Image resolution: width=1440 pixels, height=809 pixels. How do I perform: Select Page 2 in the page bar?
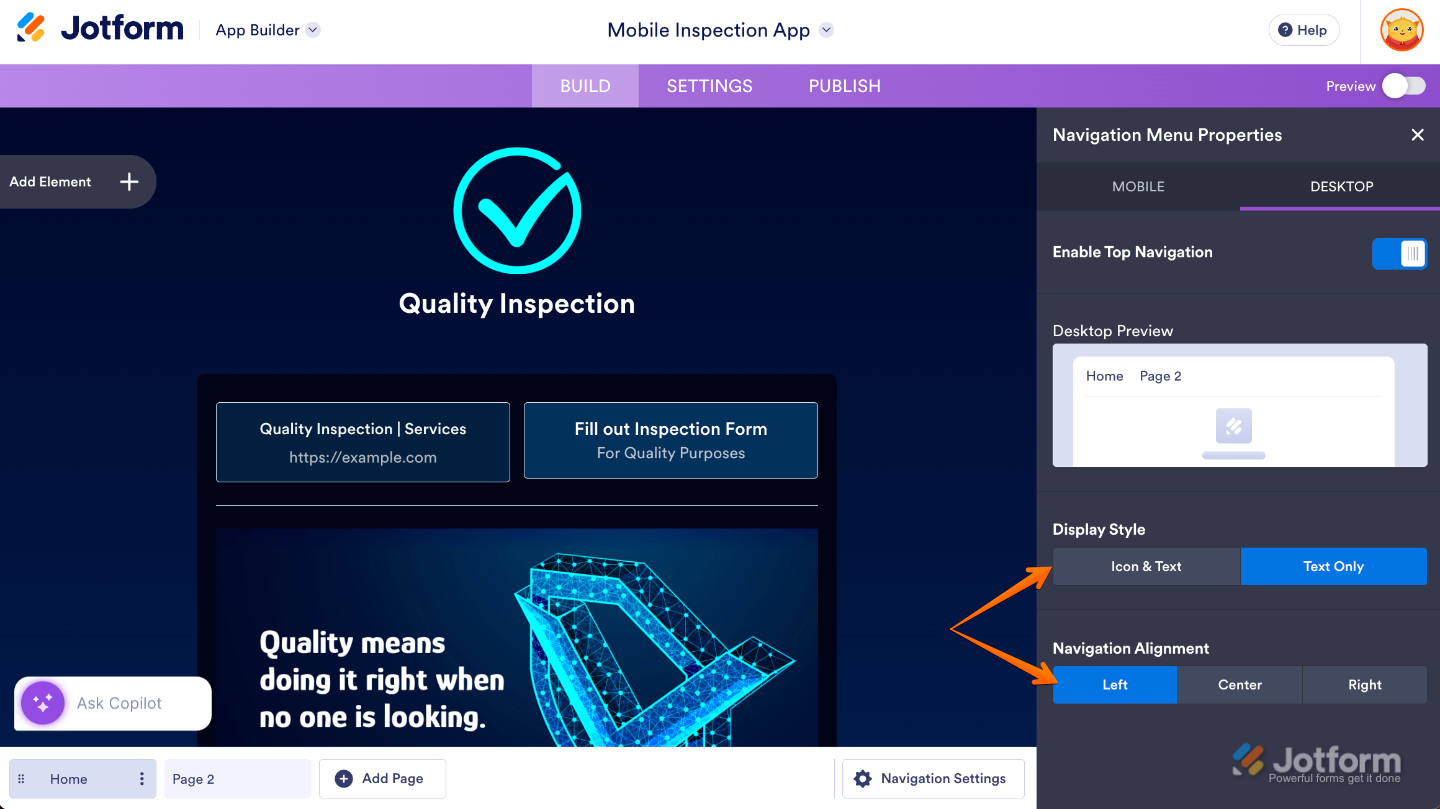coord(237,779)
